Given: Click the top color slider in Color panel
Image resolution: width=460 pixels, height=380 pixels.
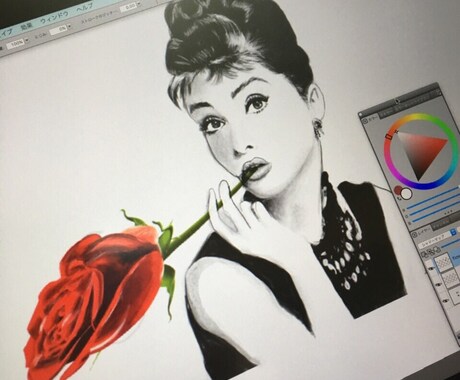Looking at the screenshot, I should click(x=433, y=198).
